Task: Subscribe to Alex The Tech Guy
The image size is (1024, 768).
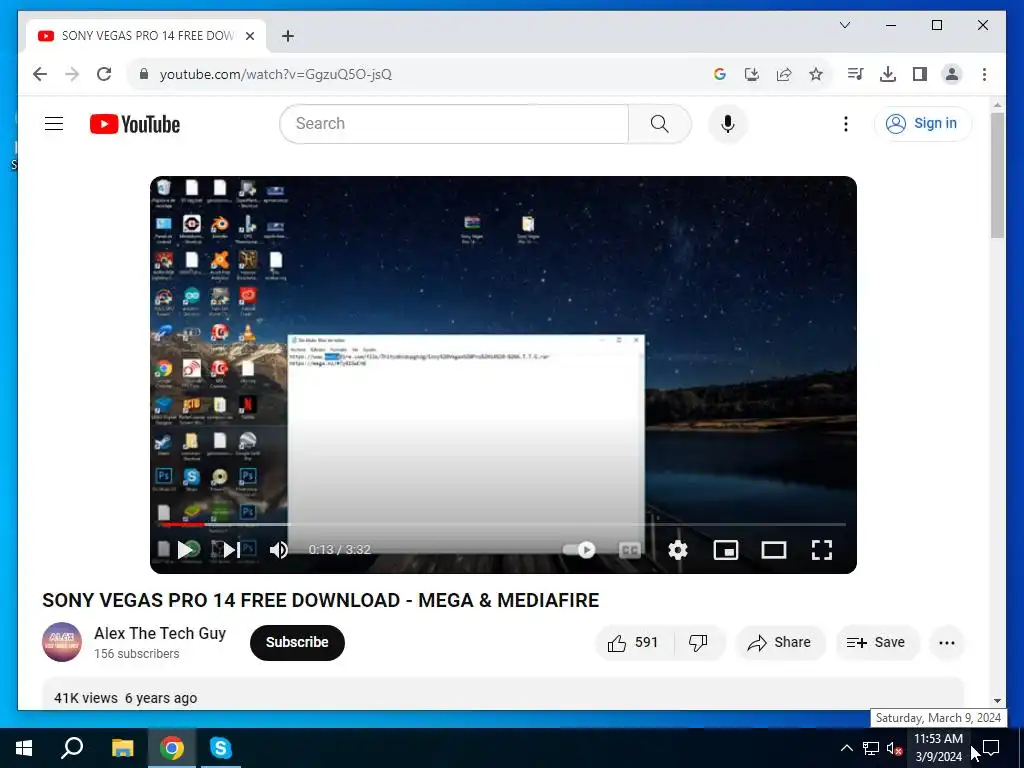Action: (297, 643)
